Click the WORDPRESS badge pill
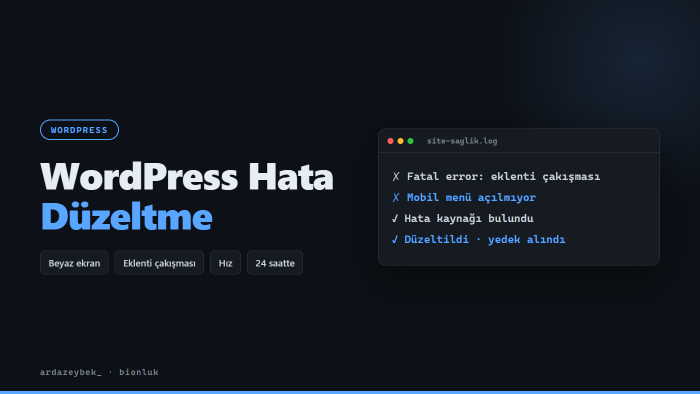The height and width of the screenshot is (394, 700). tap(79, 130)
